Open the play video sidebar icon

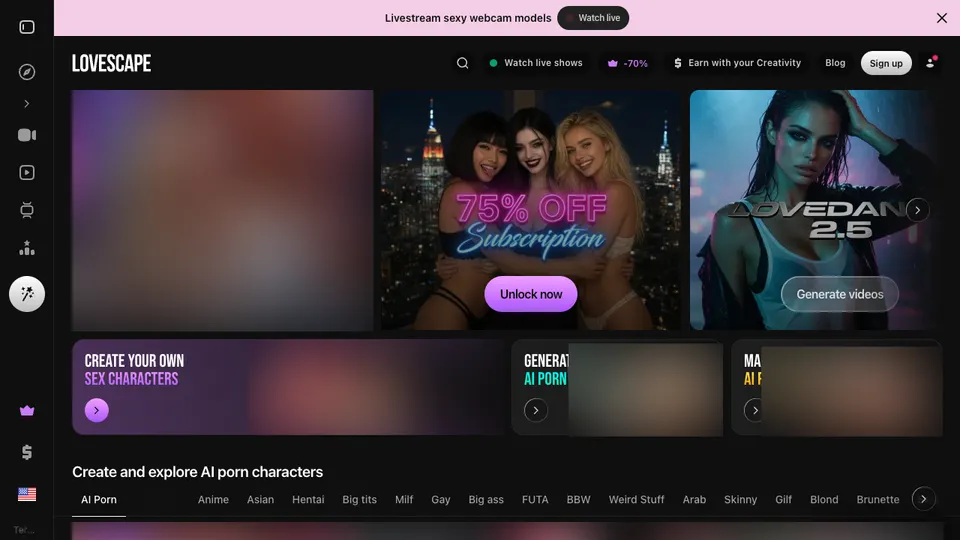(27, 173)
